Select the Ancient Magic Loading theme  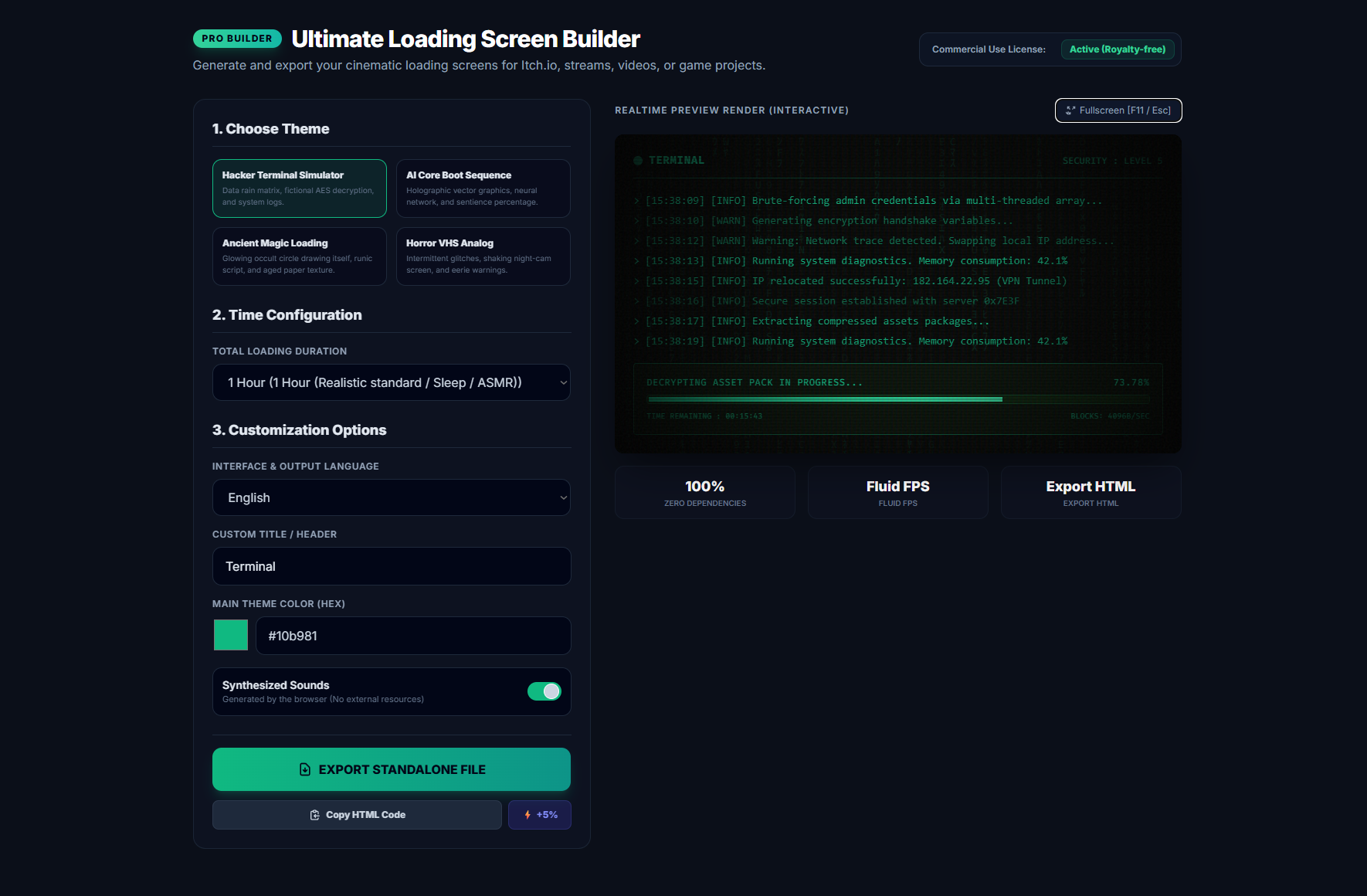click(300, 256)
